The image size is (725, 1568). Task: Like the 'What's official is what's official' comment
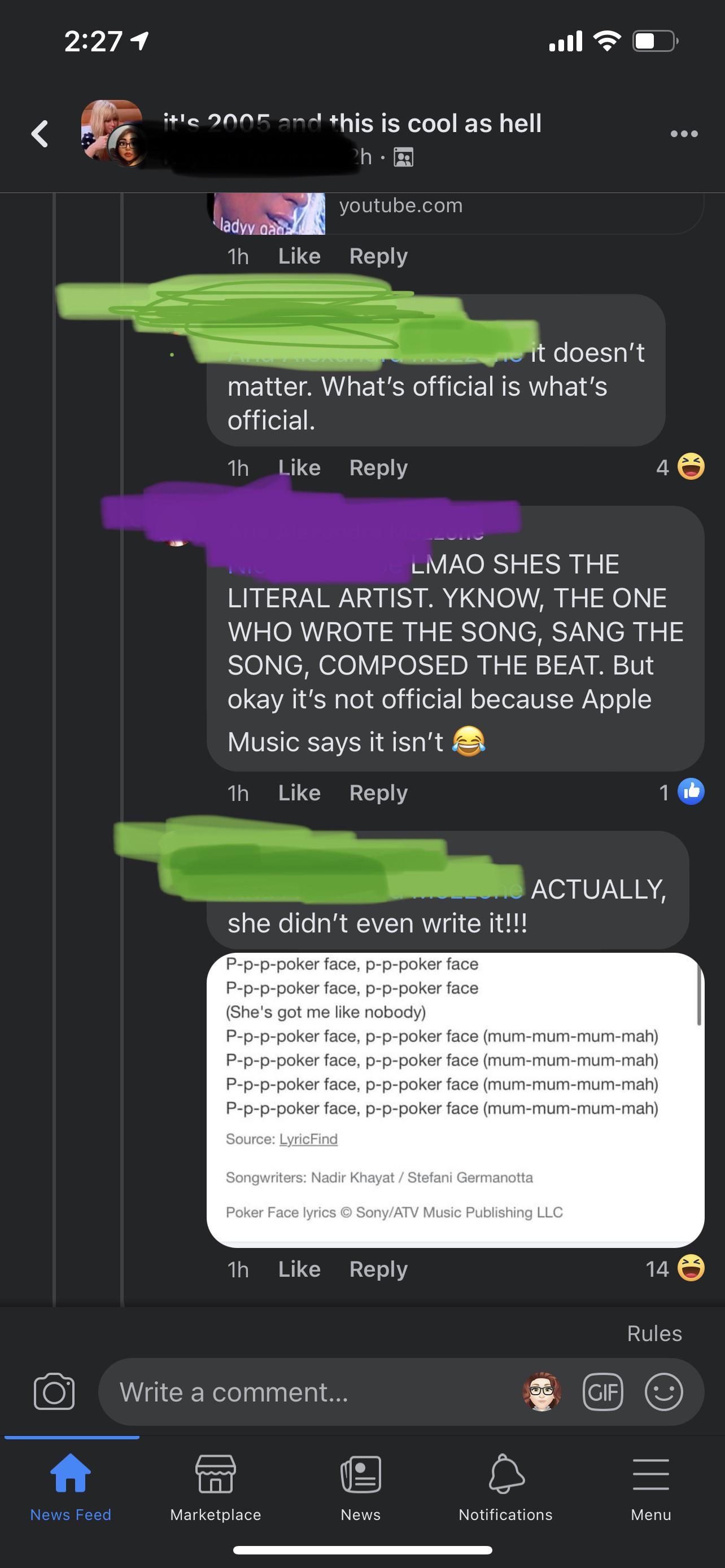[299, 467]
